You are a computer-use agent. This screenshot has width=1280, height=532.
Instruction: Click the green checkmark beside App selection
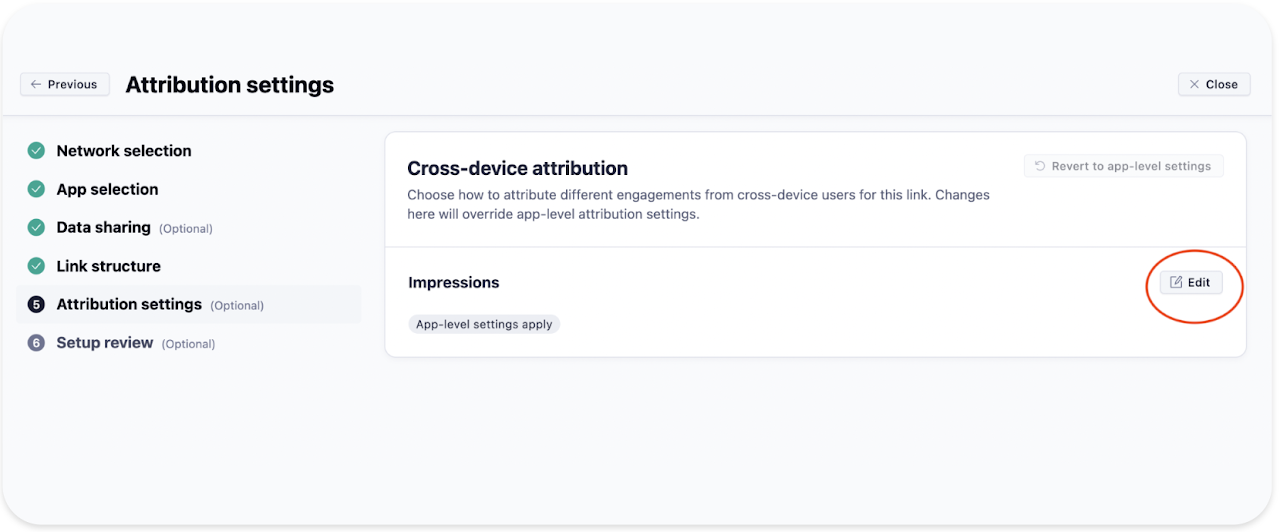[36, 189]
